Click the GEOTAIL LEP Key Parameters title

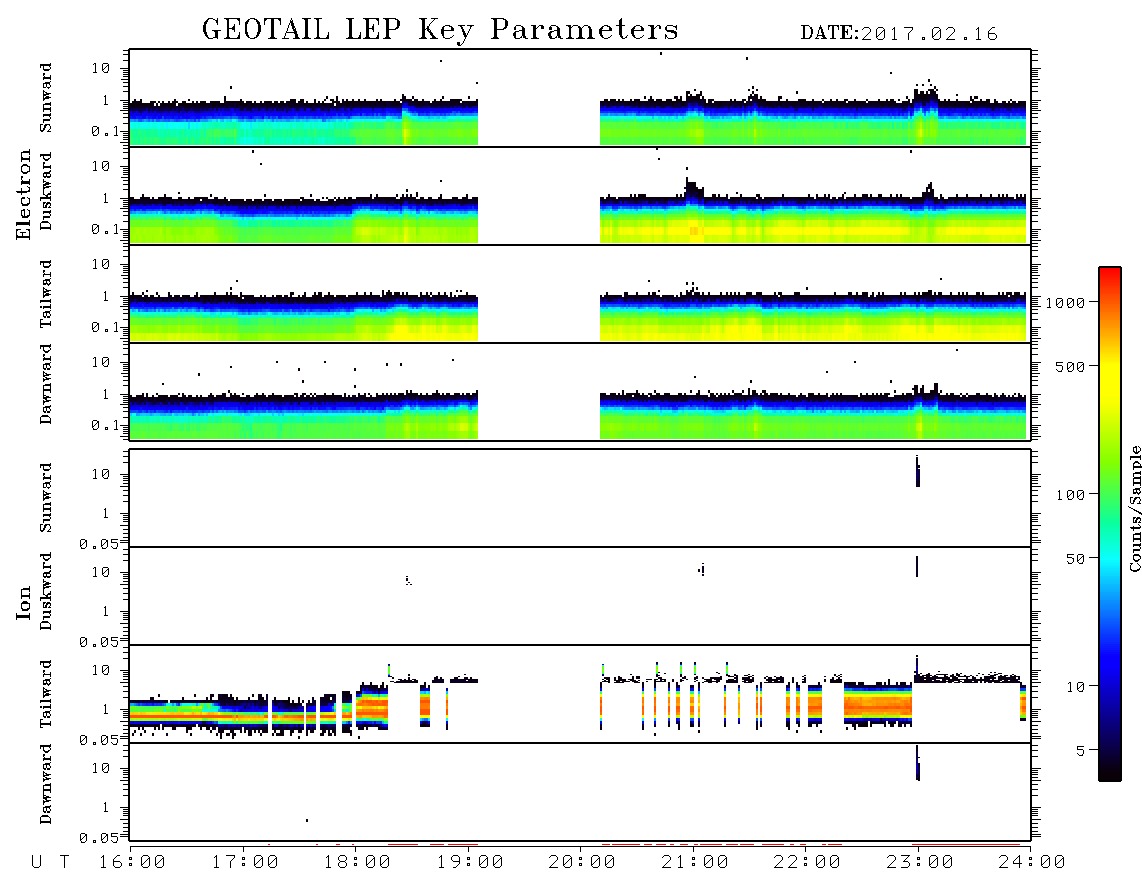tap(440, 31)
